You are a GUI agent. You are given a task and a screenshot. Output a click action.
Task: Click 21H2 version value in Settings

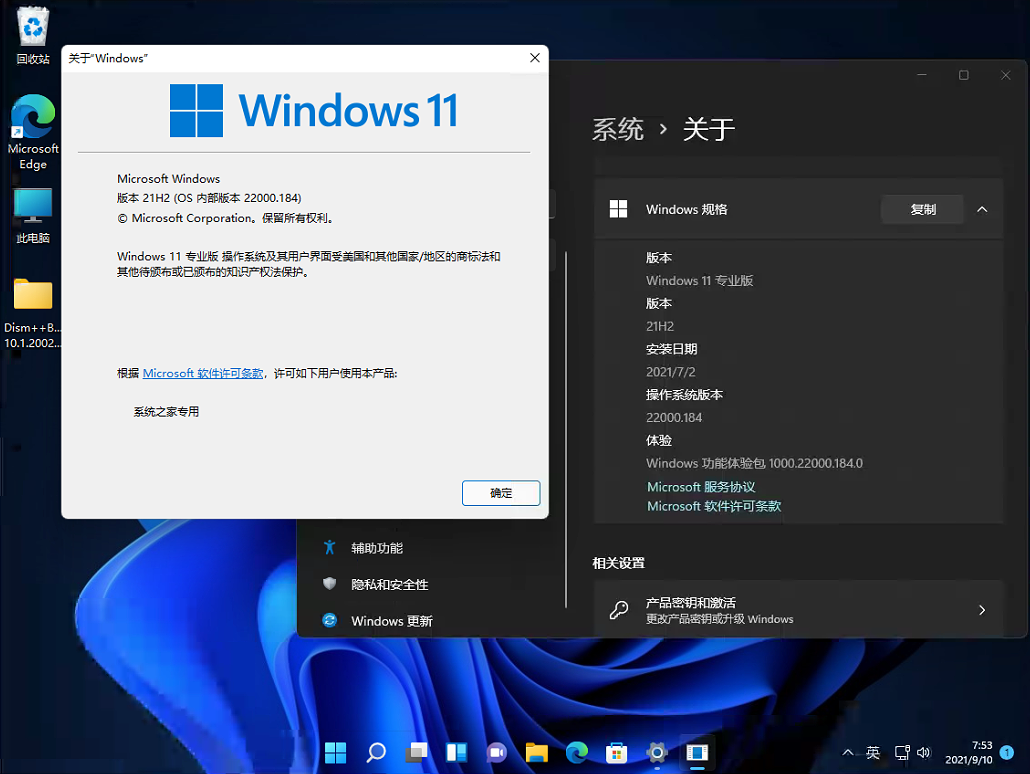(660, 327)
